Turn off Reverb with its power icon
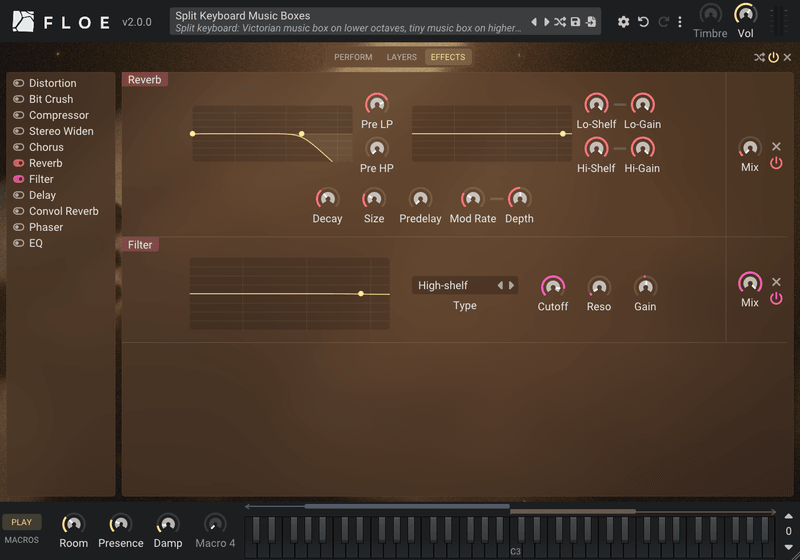Viewport: 800px width, 560px height. 776,163
